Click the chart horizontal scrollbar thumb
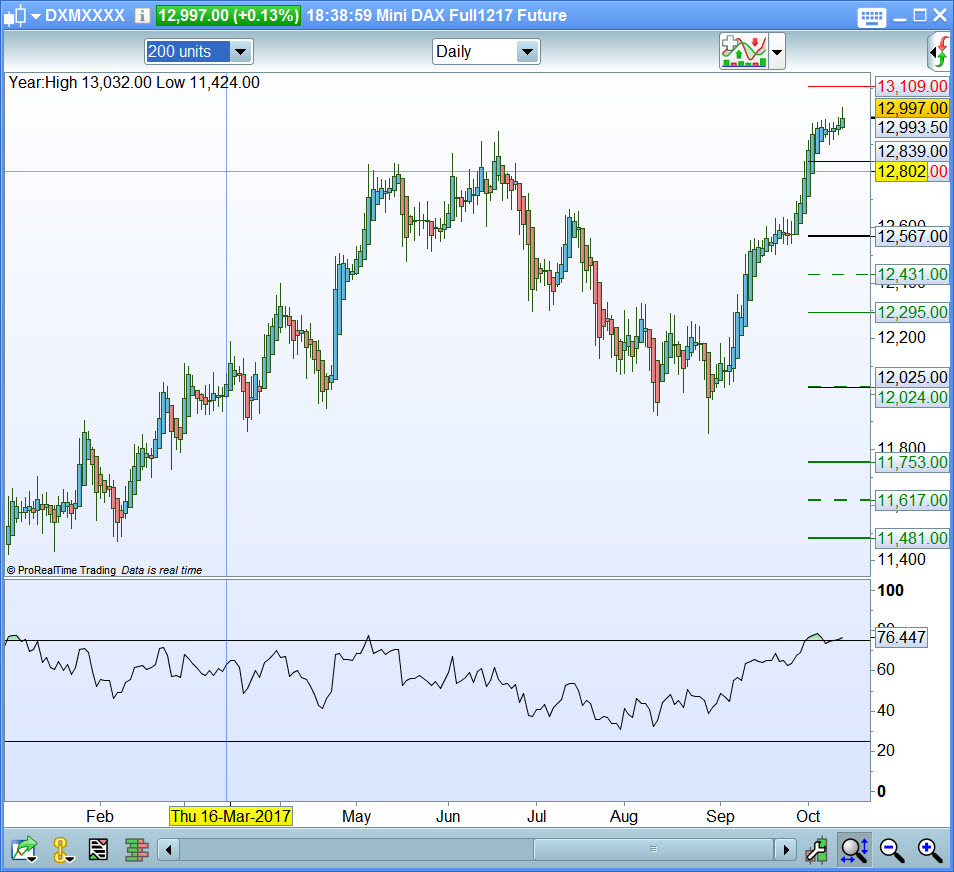 click(653, 849)
